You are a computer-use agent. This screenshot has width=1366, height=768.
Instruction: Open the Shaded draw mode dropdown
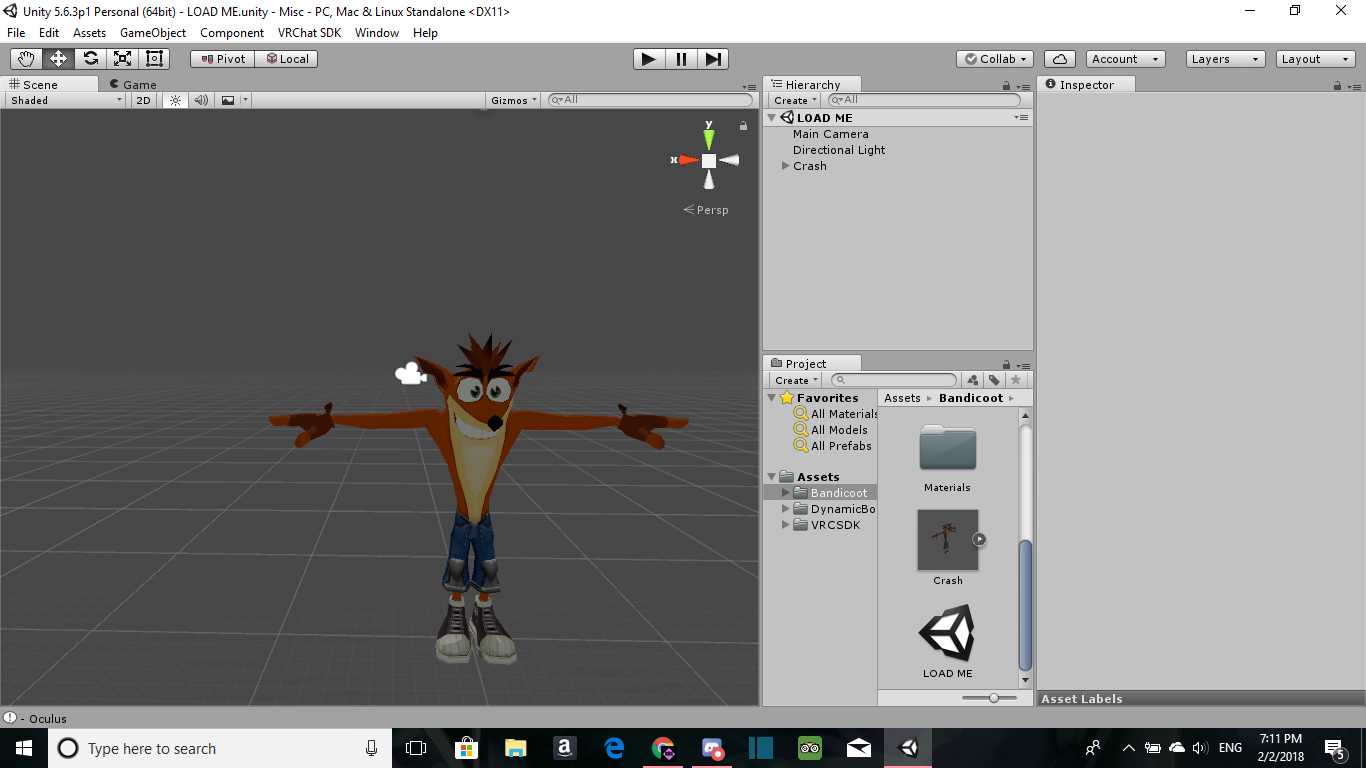66,100
